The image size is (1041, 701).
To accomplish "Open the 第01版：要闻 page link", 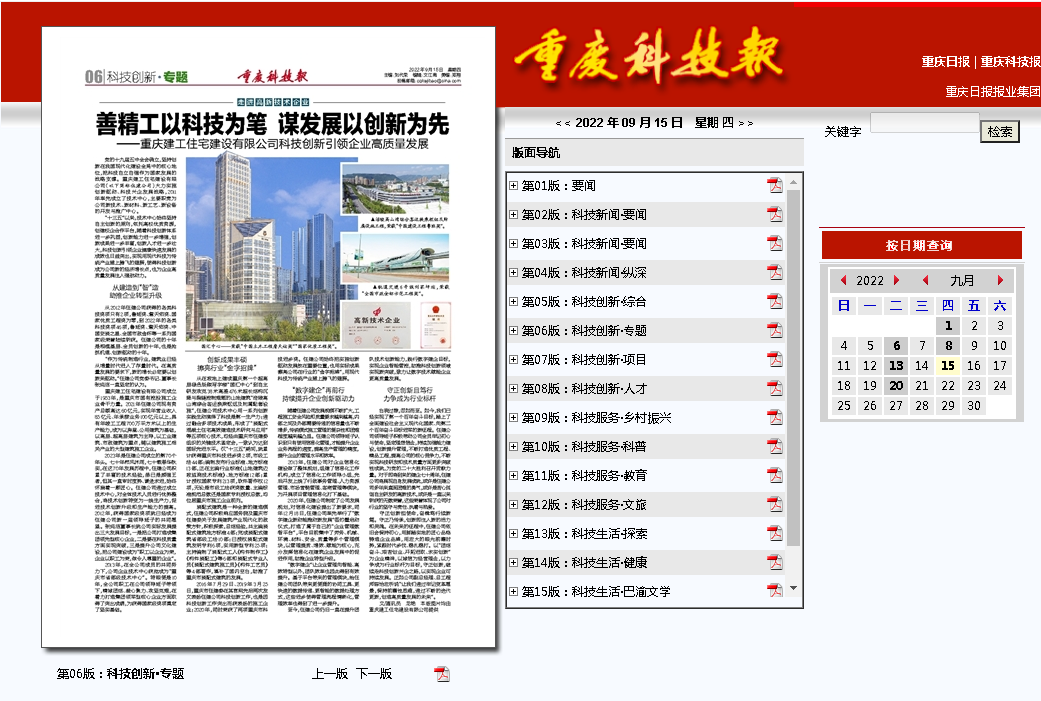I will [x=558, y=186].
